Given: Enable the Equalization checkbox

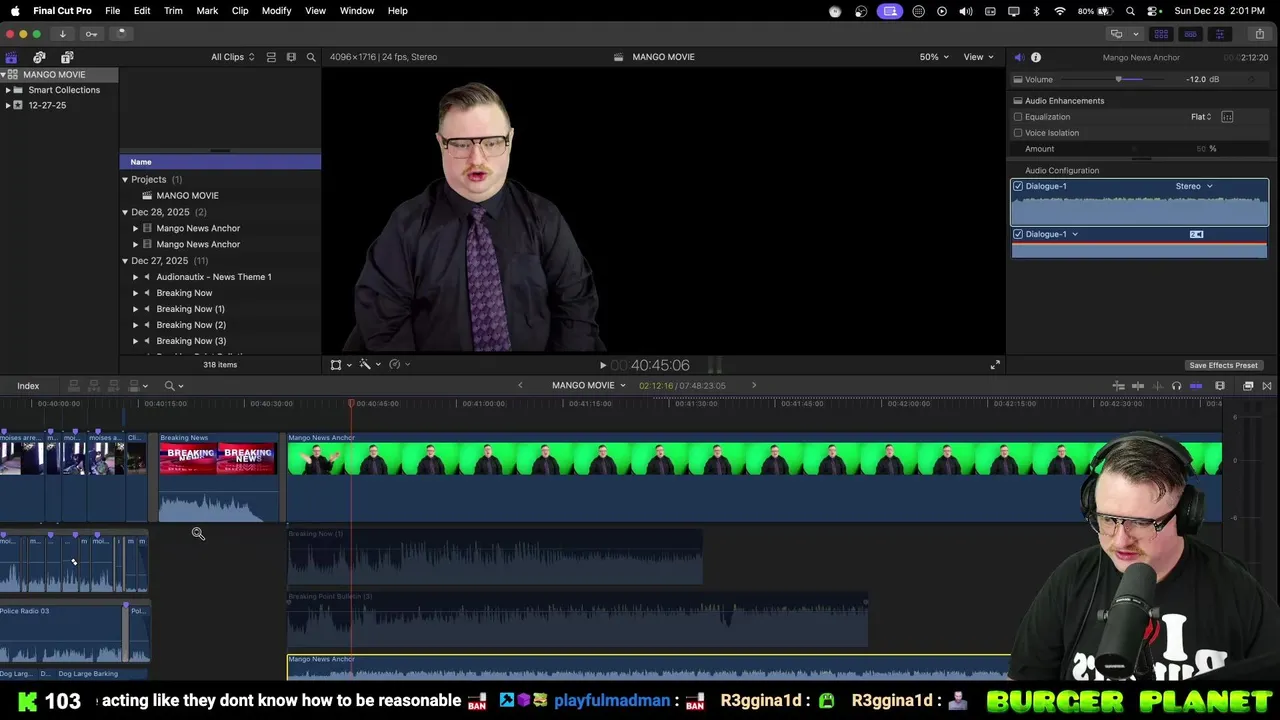Looking at the screenshot, I should [1018, 117].
